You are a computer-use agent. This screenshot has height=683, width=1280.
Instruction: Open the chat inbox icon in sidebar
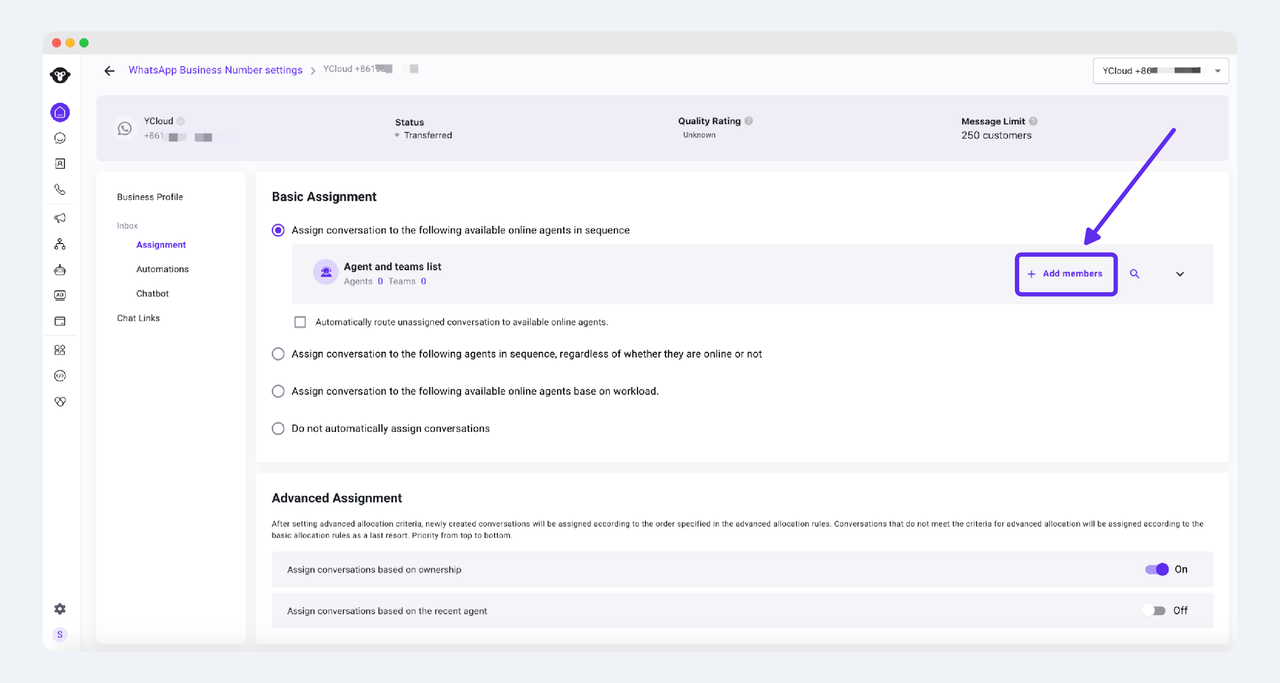(60, 138)
